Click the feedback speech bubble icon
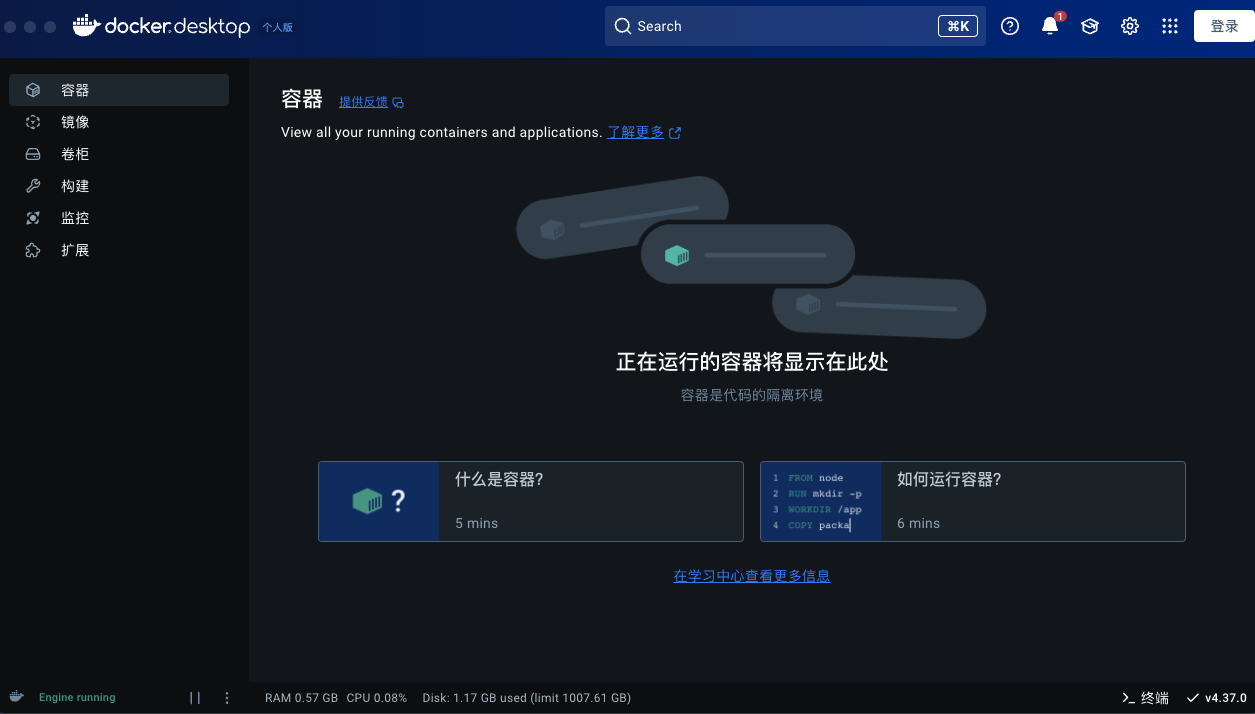Screen dimensions: 1255x714 398,102
